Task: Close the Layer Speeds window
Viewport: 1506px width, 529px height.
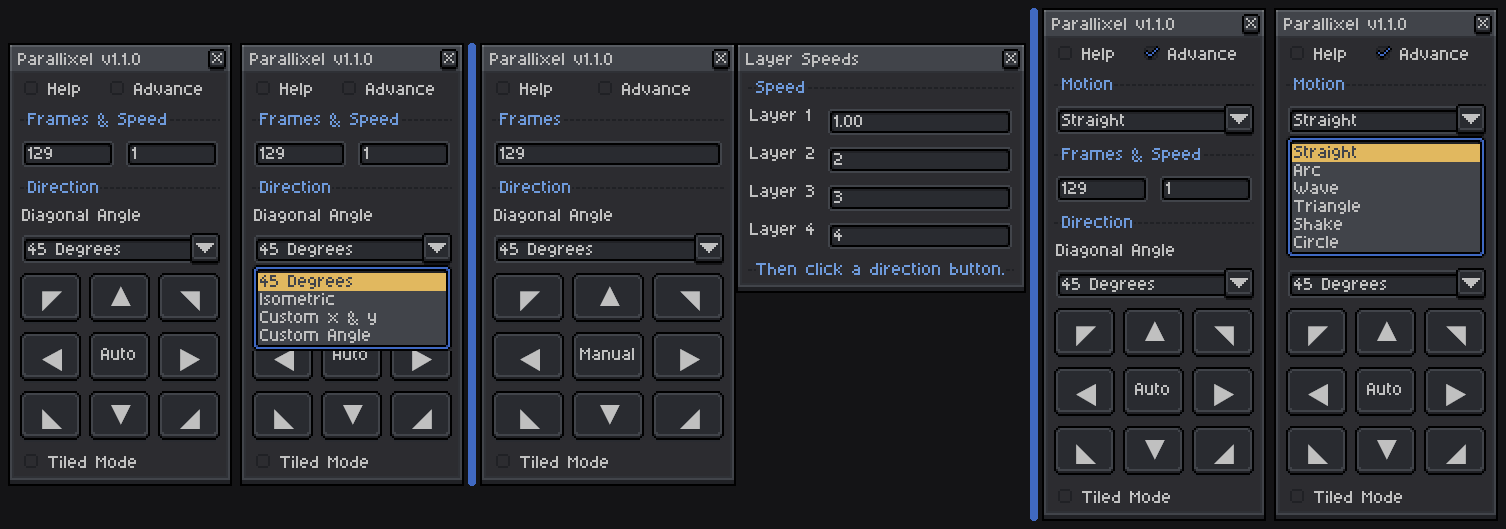Action: coord(1010,59)
